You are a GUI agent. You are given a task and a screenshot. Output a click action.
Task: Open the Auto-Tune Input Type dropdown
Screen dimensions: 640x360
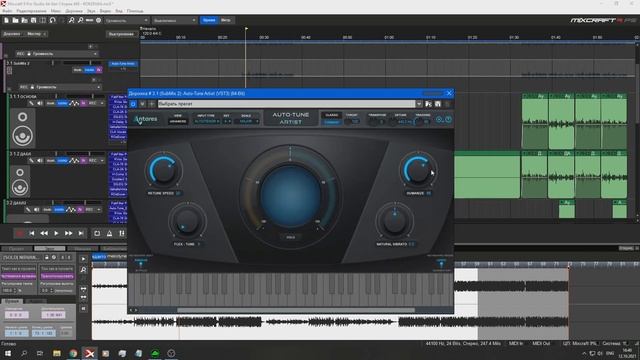(x=206, y=121)
